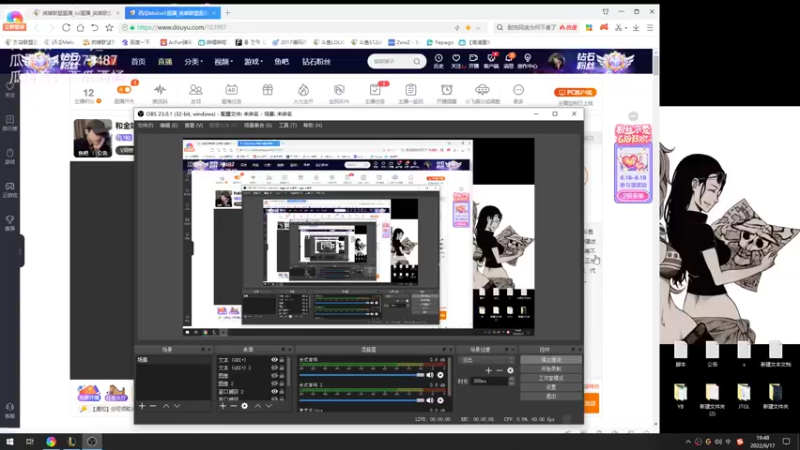Open the 淡出 transition type dropdown
Viewport: 800px width, 450px height.
(486, 360)
